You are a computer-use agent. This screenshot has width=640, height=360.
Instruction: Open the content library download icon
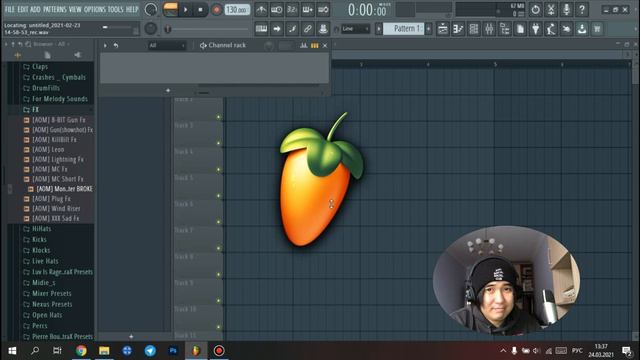click(582, 29)
